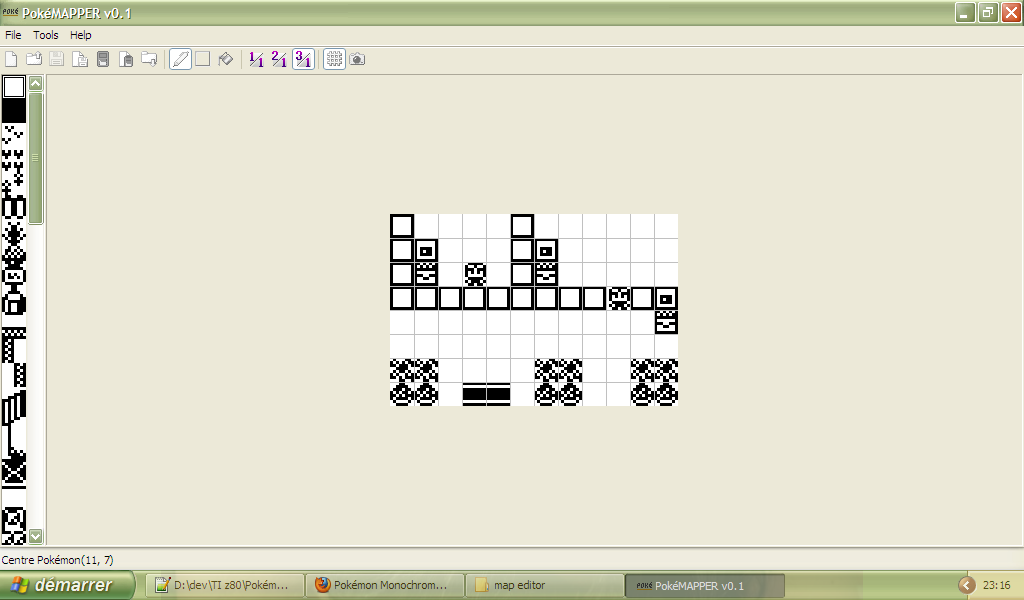Select the pencil drawing tool
Viewport: 1024px width, 600px height.
click(x=180, y=59)
